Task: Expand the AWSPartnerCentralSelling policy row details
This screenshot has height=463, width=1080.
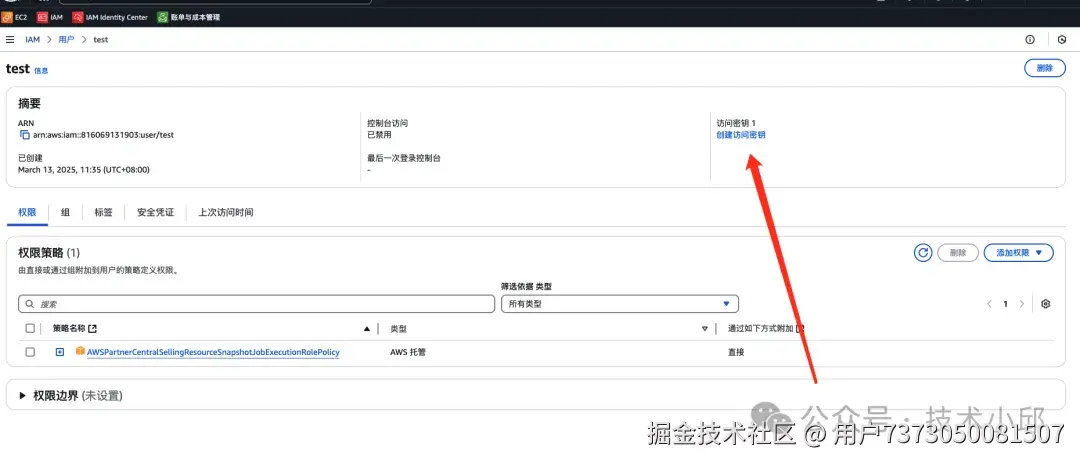Action: pos(60,352)
